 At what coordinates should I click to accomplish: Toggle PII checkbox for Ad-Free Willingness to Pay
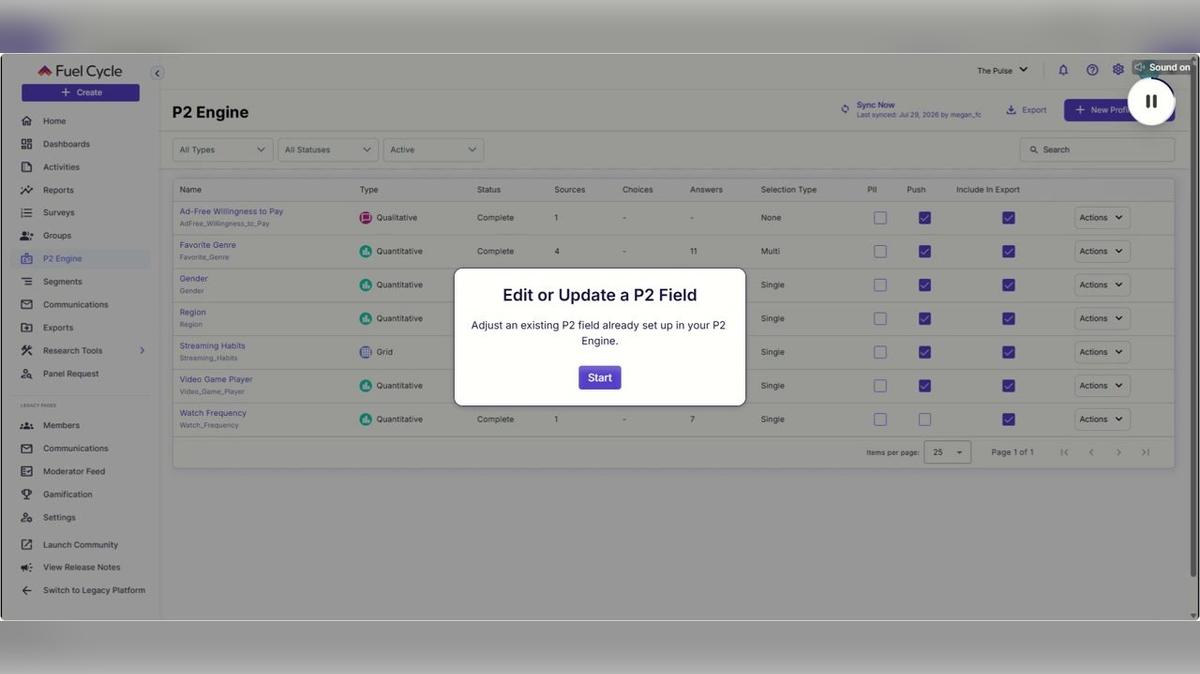[x=880, y=218]
